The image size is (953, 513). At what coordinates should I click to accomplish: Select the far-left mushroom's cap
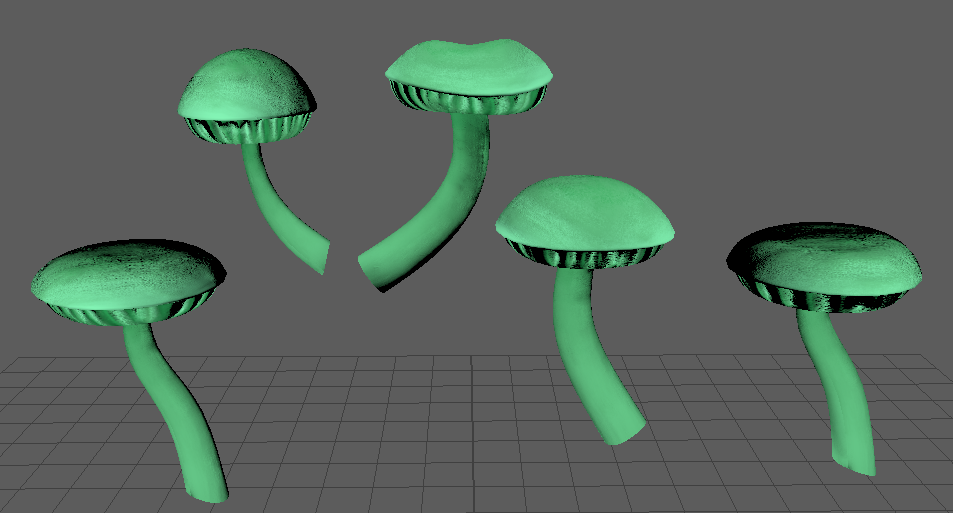(x=125, y=270)
